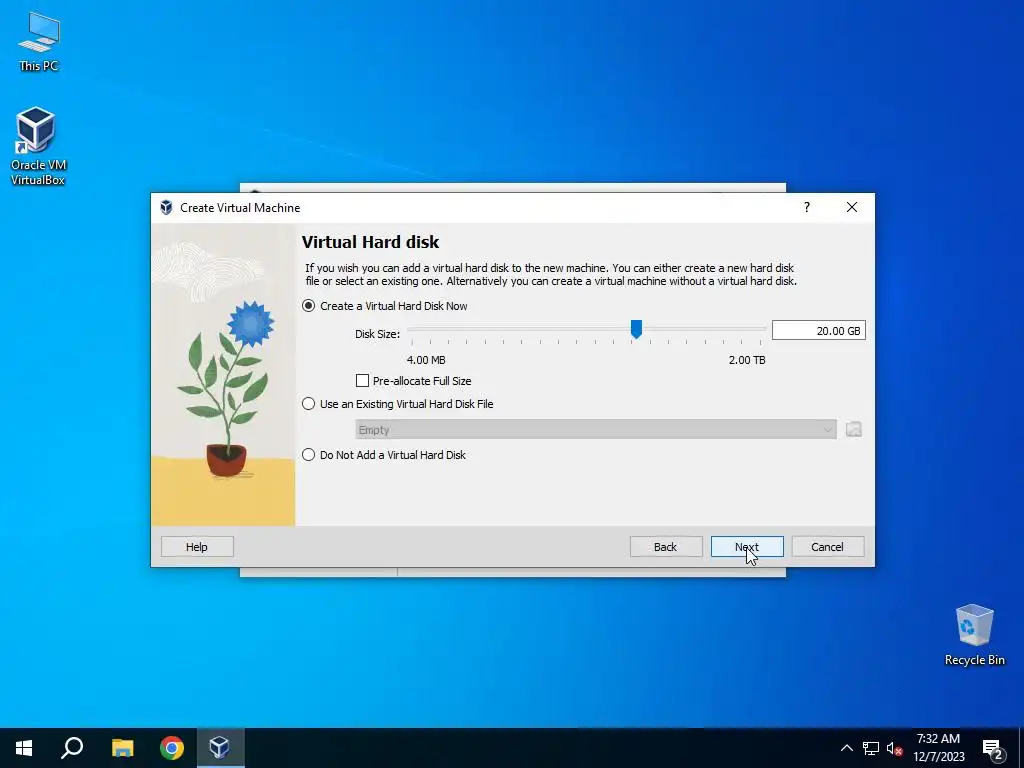This screenshot has height=768, width=1024.
Task: Close the Create Virtual Machine dialog
Action: click(x=852, y=207)
